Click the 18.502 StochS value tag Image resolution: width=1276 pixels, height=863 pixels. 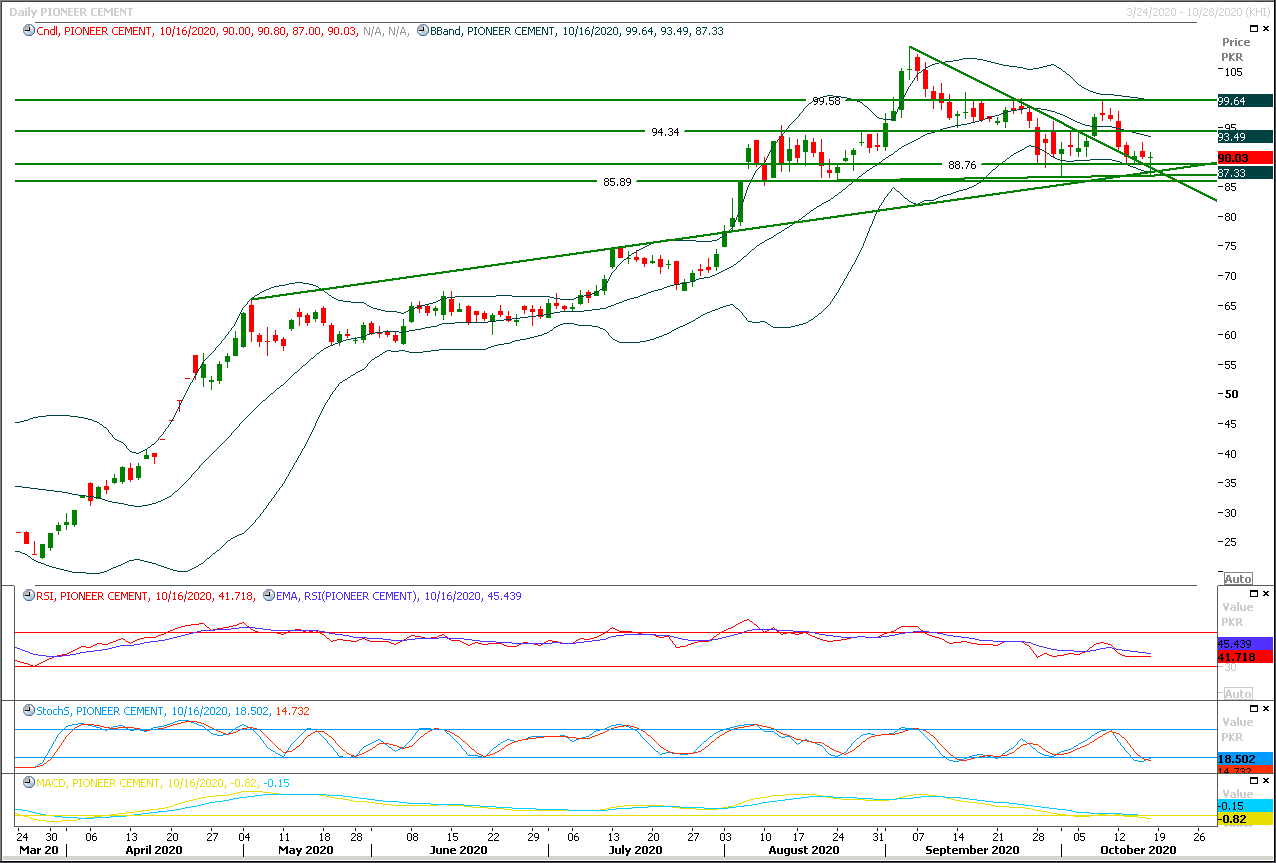pos(1244,759)
